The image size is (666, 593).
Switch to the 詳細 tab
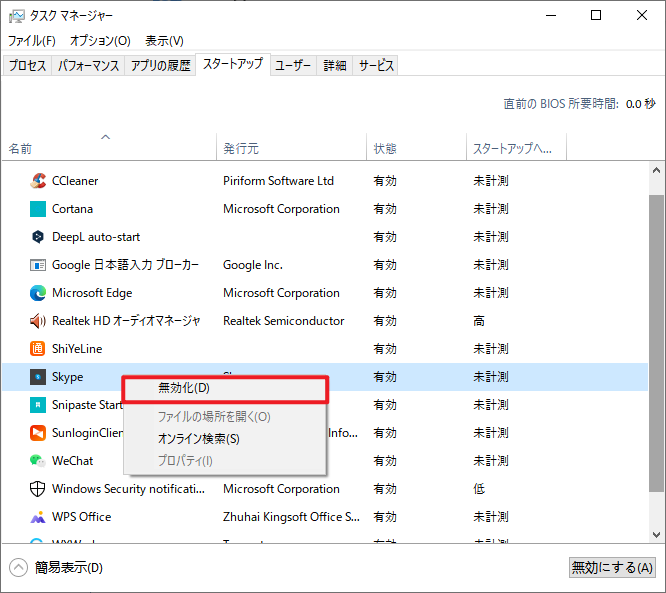pos(335,65)
